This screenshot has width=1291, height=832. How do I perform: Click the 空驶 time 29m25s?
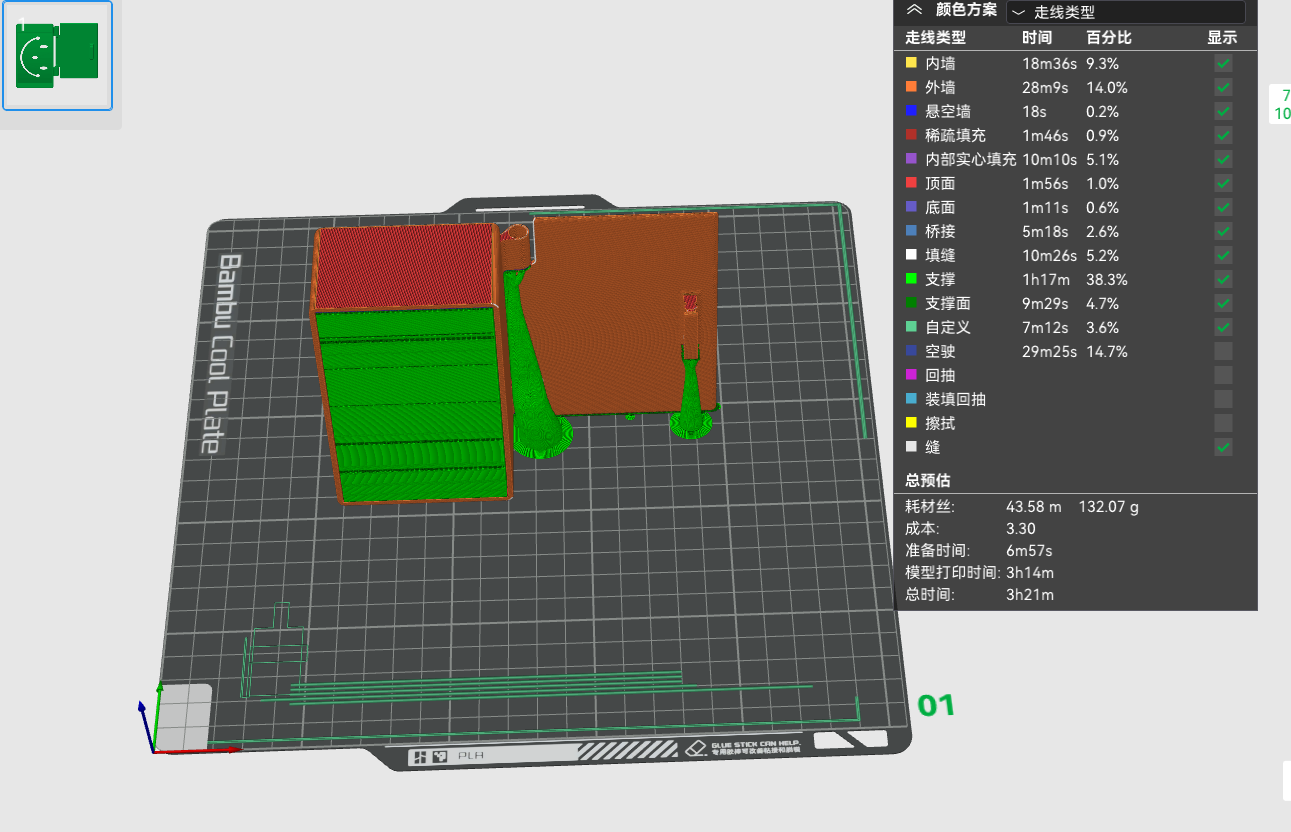point(1049,352)
